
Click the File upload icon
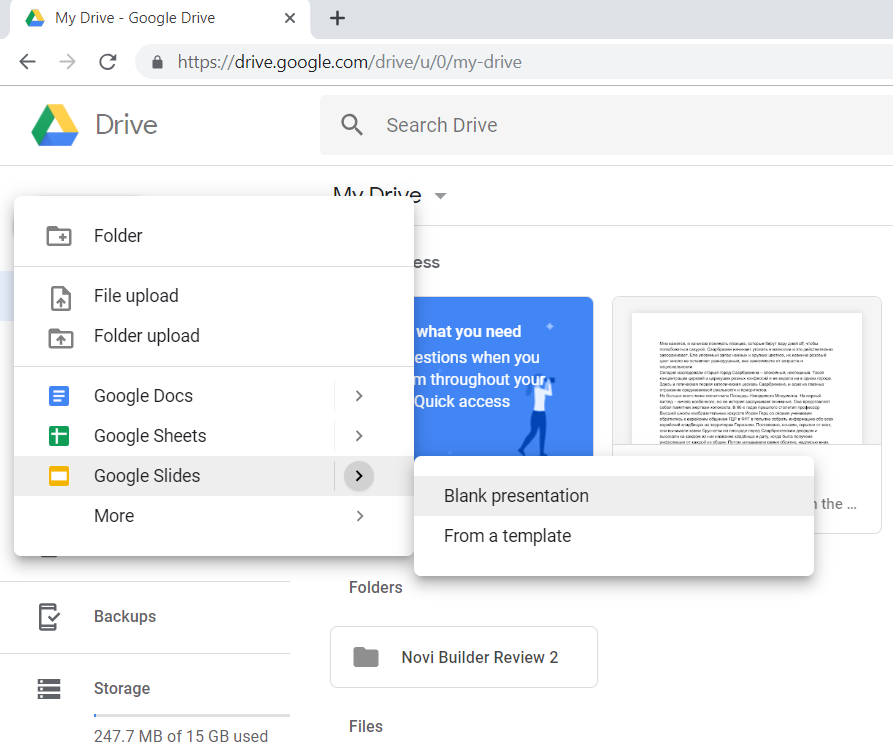coord(60,297)
